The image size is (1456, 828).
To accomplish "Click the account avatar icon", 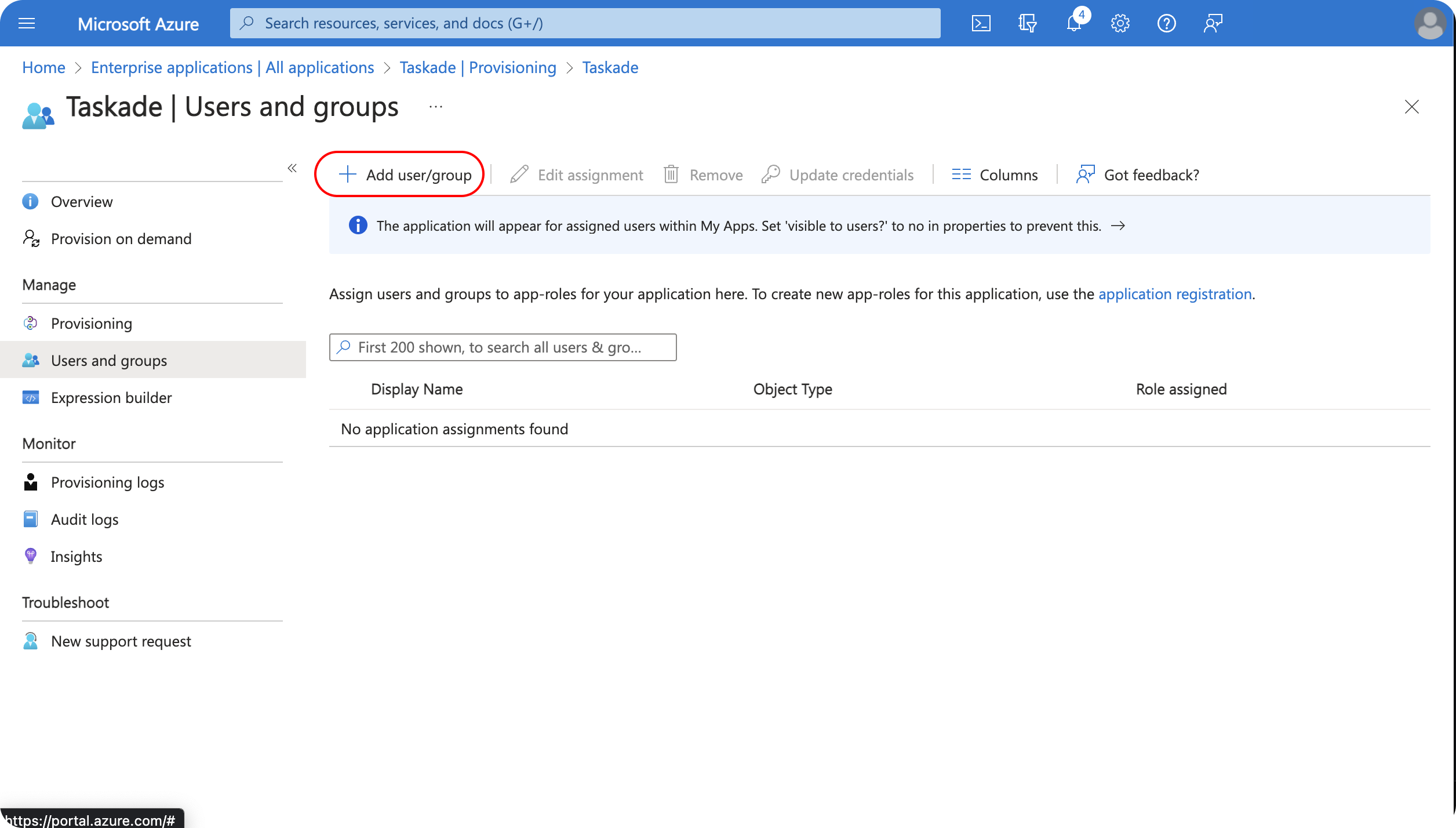I will tap(1429, 23).
